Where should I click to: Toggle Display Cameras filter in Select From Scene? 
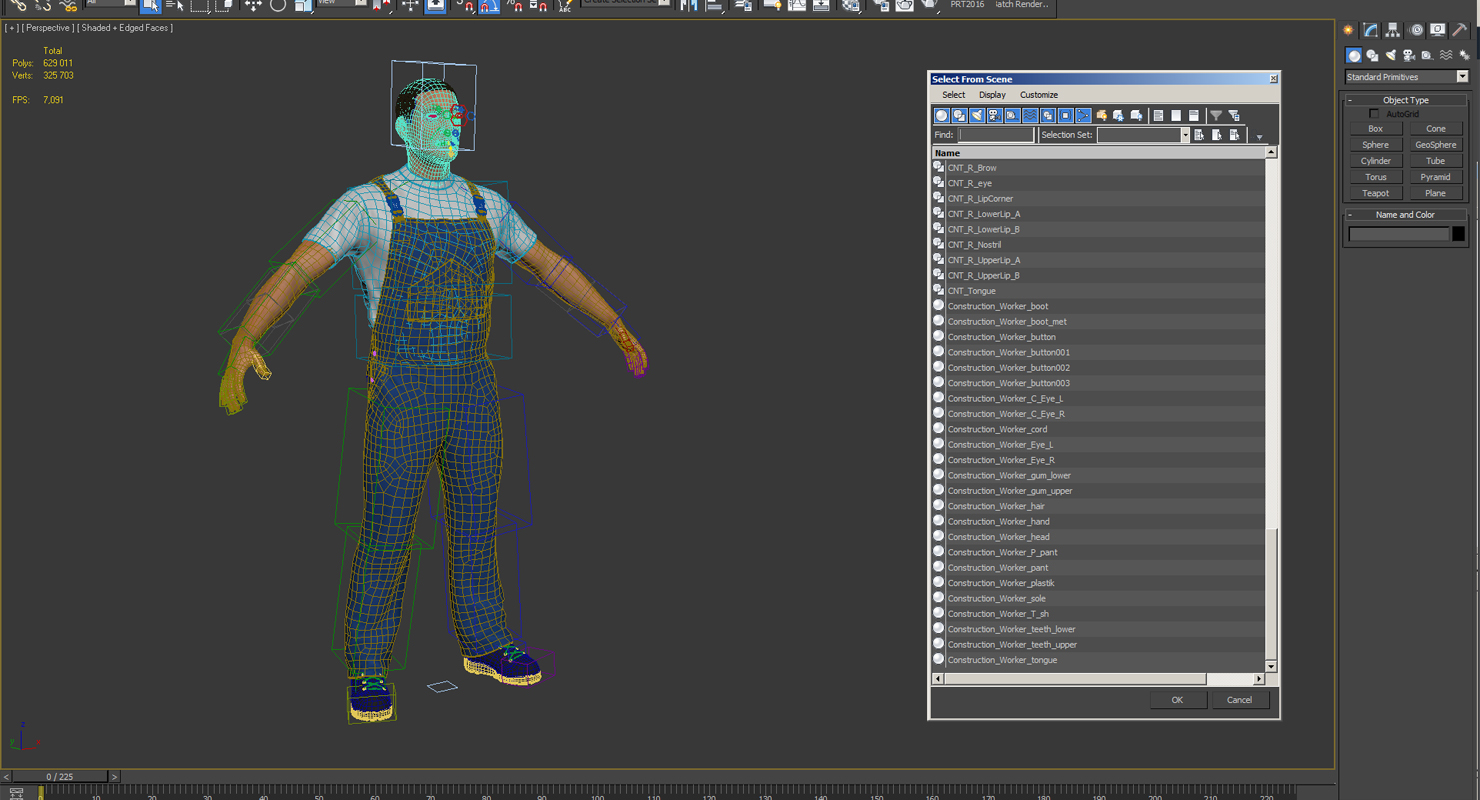[995, 116]
